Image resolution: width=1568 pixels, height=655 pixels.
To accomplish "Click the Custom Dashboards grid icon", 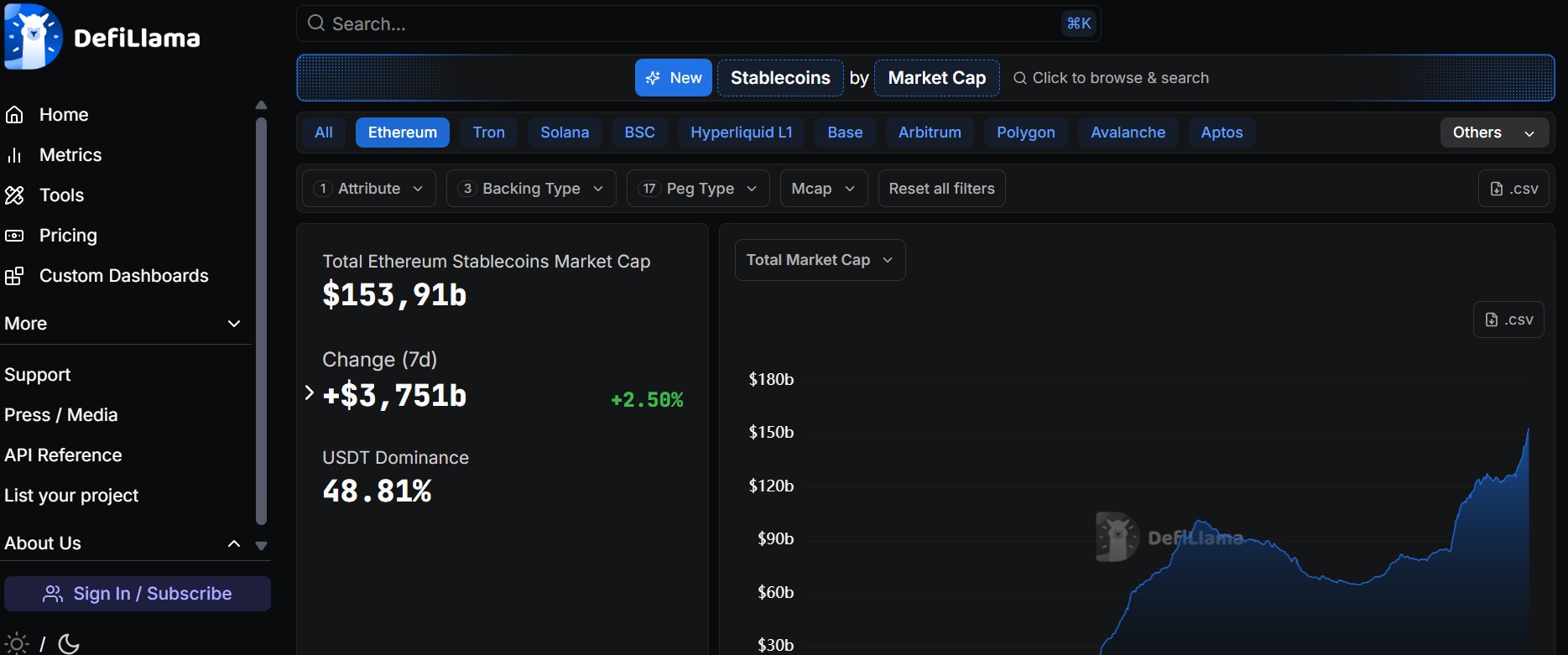I will pos(14,276).
